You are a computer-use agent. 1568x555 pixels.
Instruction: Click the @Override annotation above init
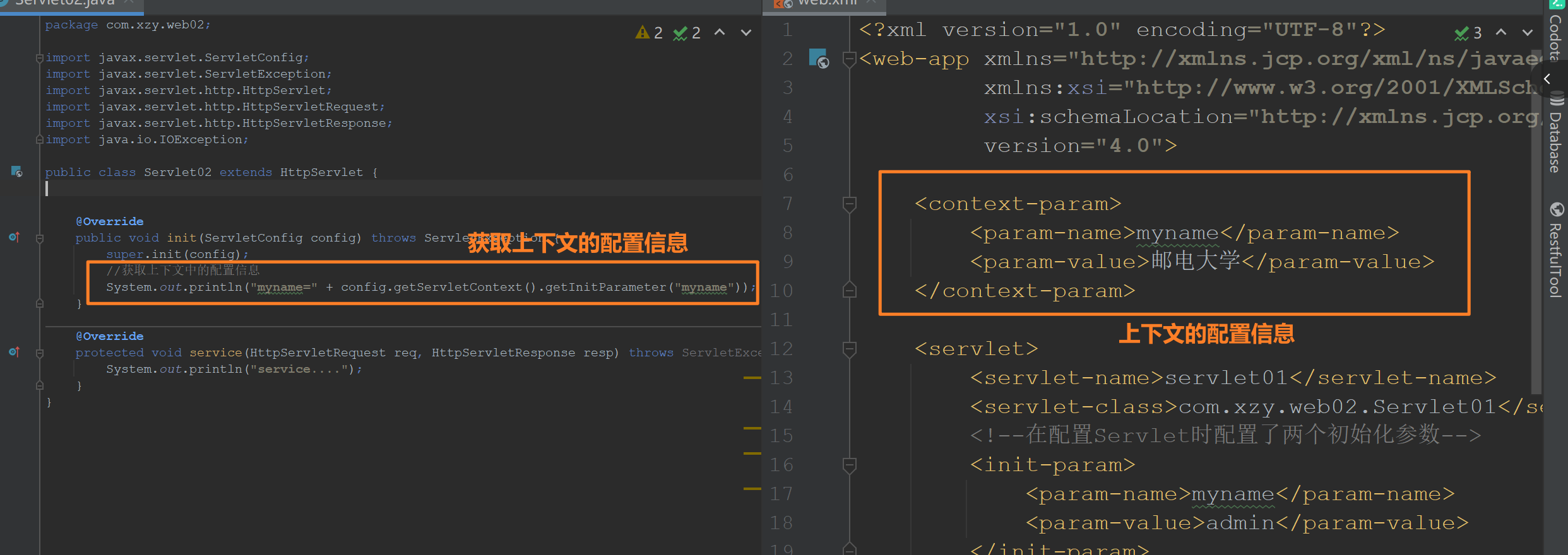(x=109, y=221)
